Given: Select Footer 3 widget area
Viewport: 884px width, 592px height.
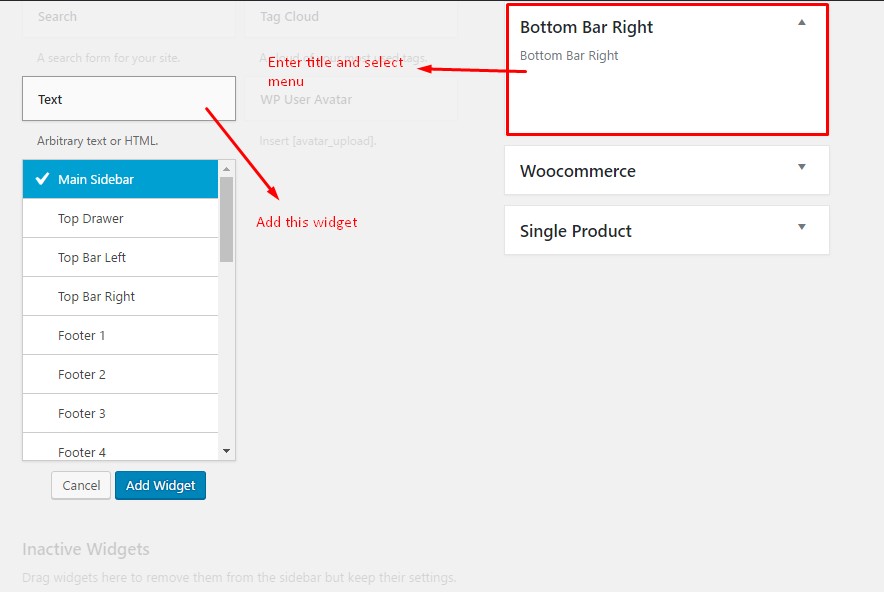Looking at the screenshot, I should tap(120, 413).
